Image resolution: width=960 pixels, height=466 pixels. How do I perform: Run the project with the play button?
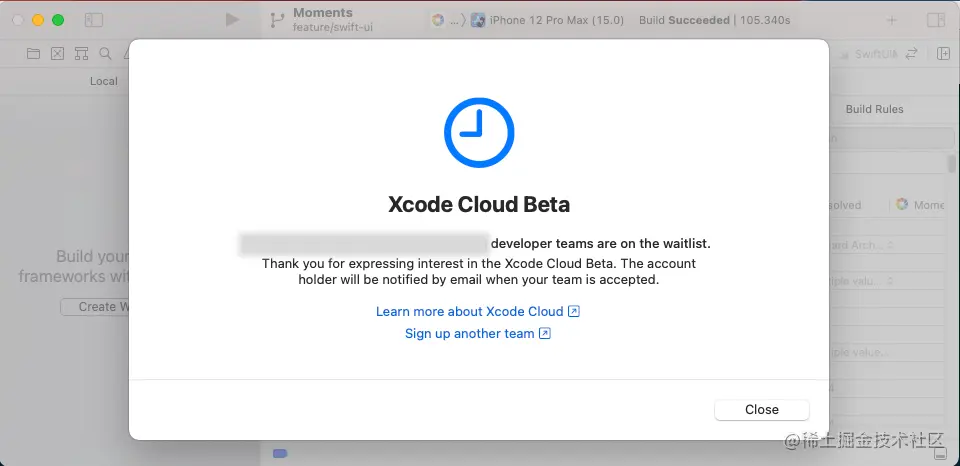[232, 20]
